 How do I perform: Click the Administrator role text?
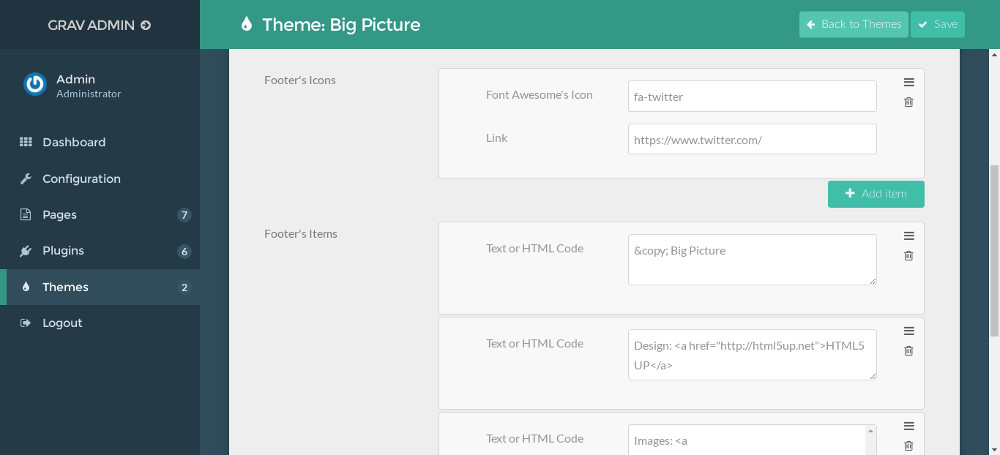pyautogui.click(x=89, y=94)
